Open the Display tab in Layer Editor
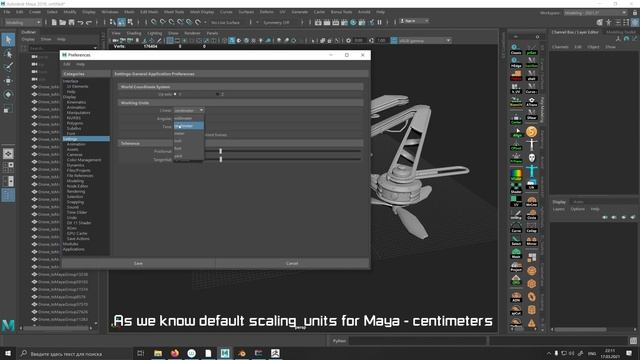Screen dimensions: 640x360 pyautogui.click(x=559, y=202)
